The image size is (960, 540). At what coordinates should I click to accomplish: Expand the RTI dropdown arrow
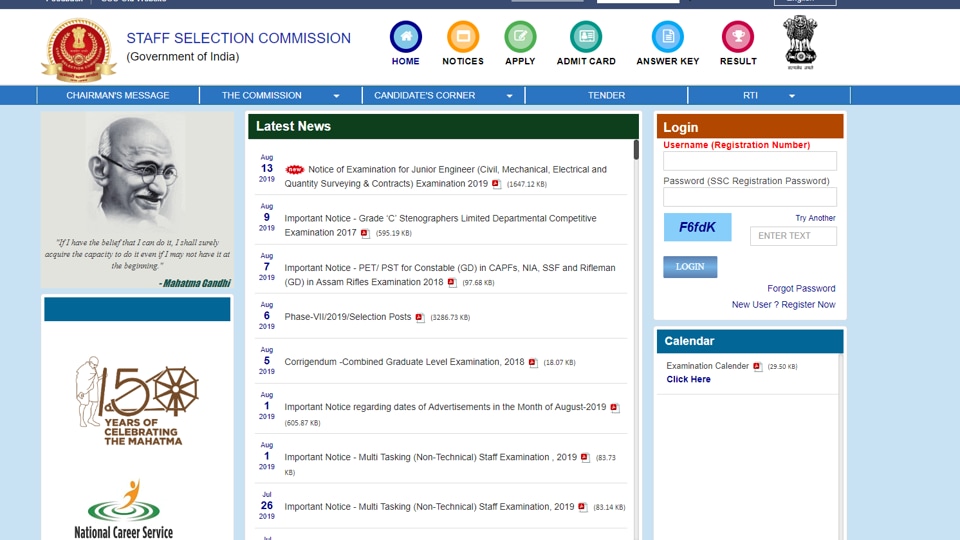[x=792, y=96]
